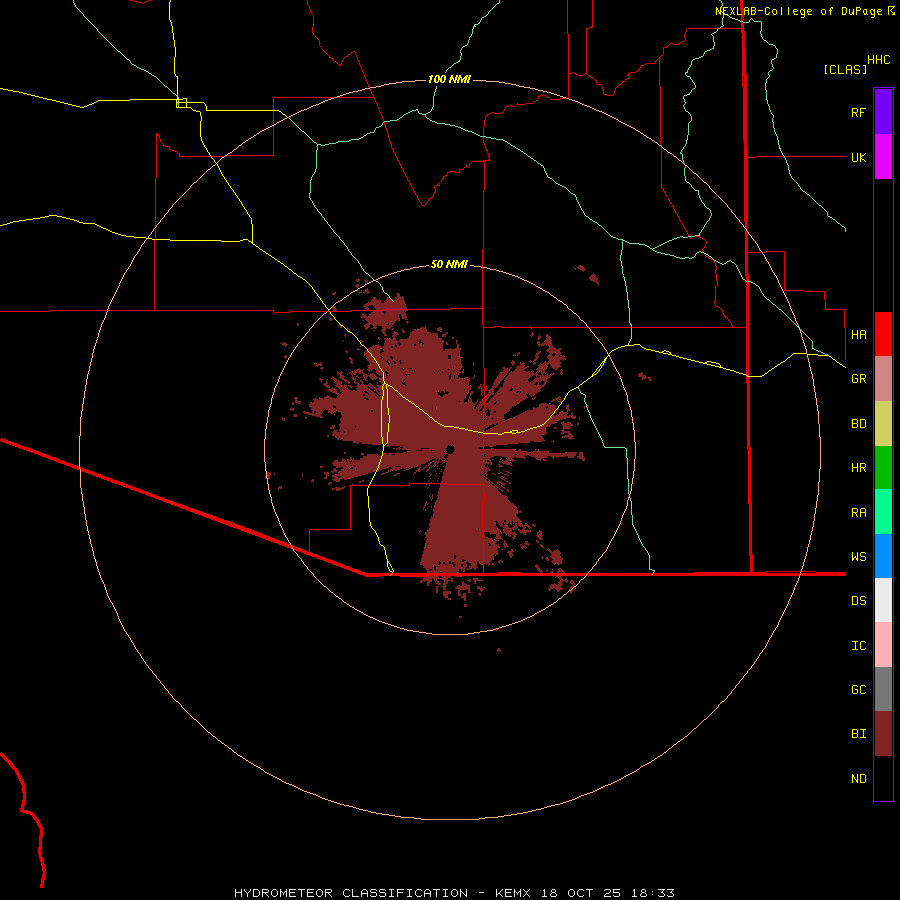Click the "NEXLAB-College of DuPage" credit text
The width and height of the screenshot is (900, 900).
[800, 11]
